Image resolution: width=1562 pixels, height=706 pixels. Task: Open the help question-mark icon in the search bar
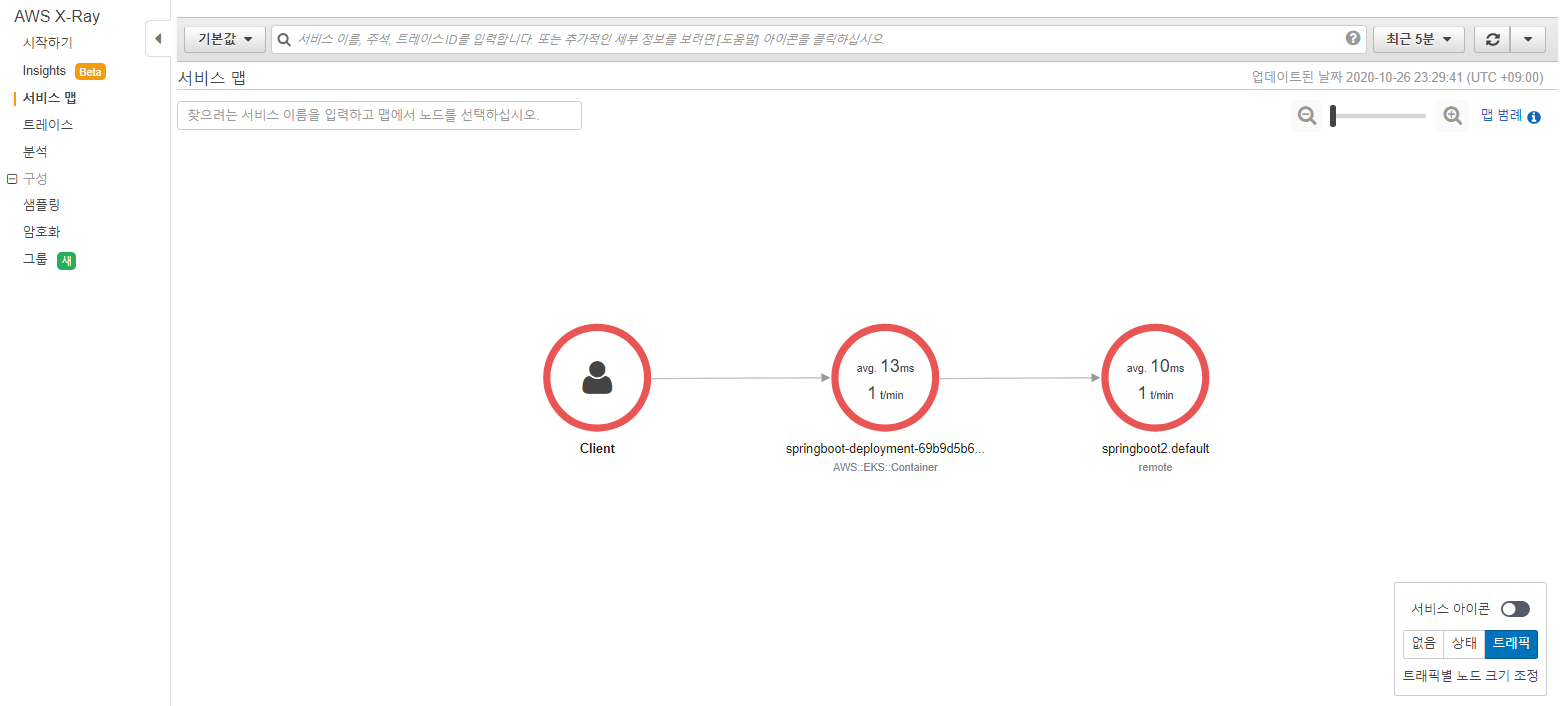1353,38
